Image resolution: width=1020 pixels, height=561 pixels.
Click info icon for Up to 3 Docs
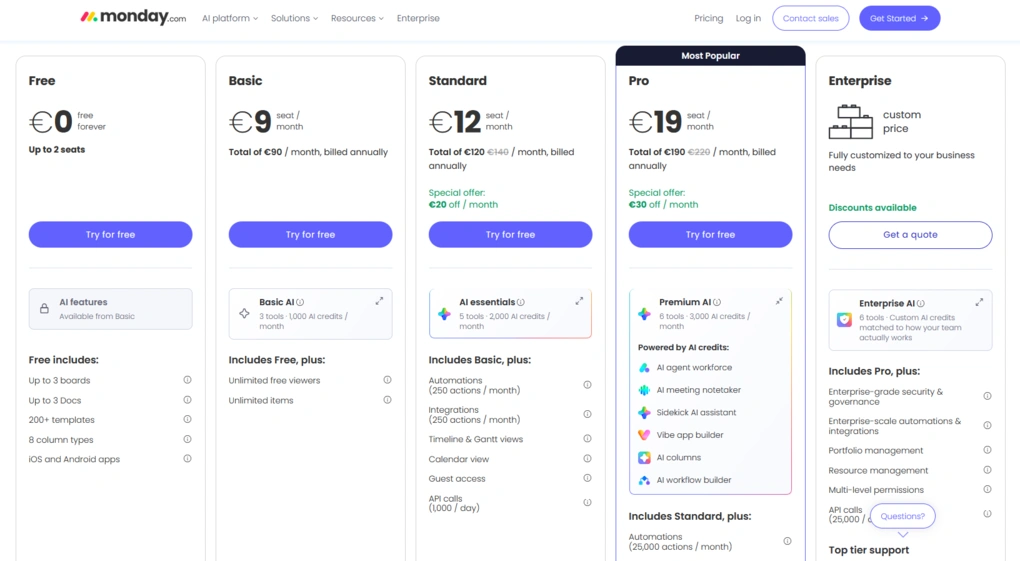click(187, 400)
